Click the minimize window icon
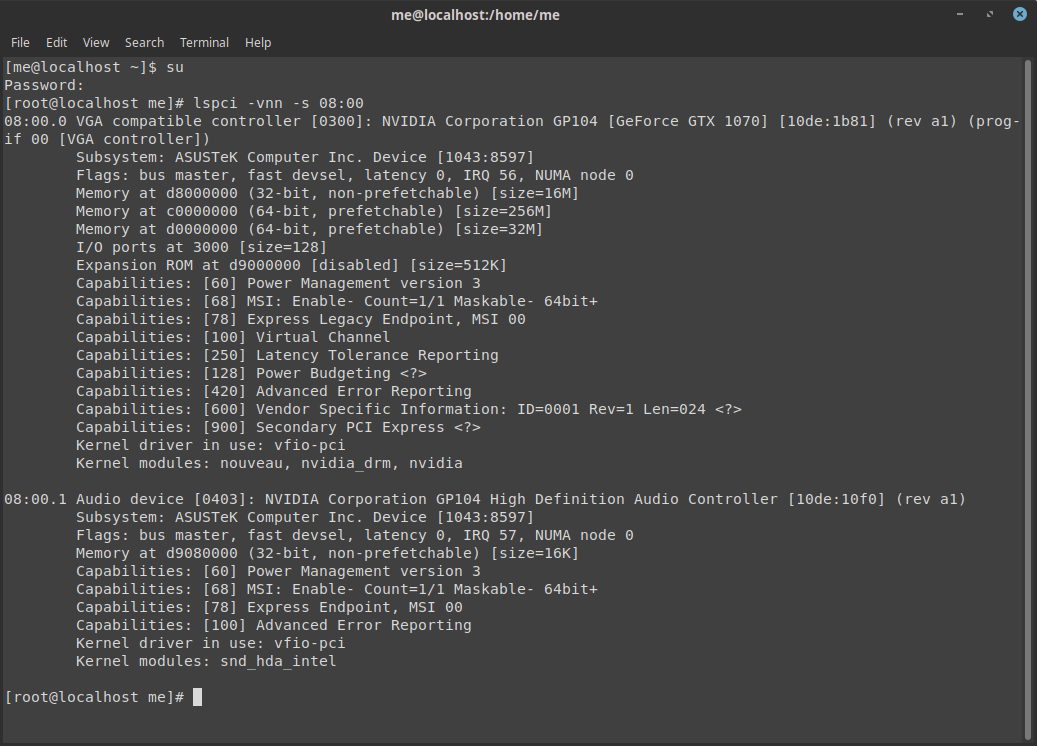The image size is (1037, 746). click(x=959, y=14)
